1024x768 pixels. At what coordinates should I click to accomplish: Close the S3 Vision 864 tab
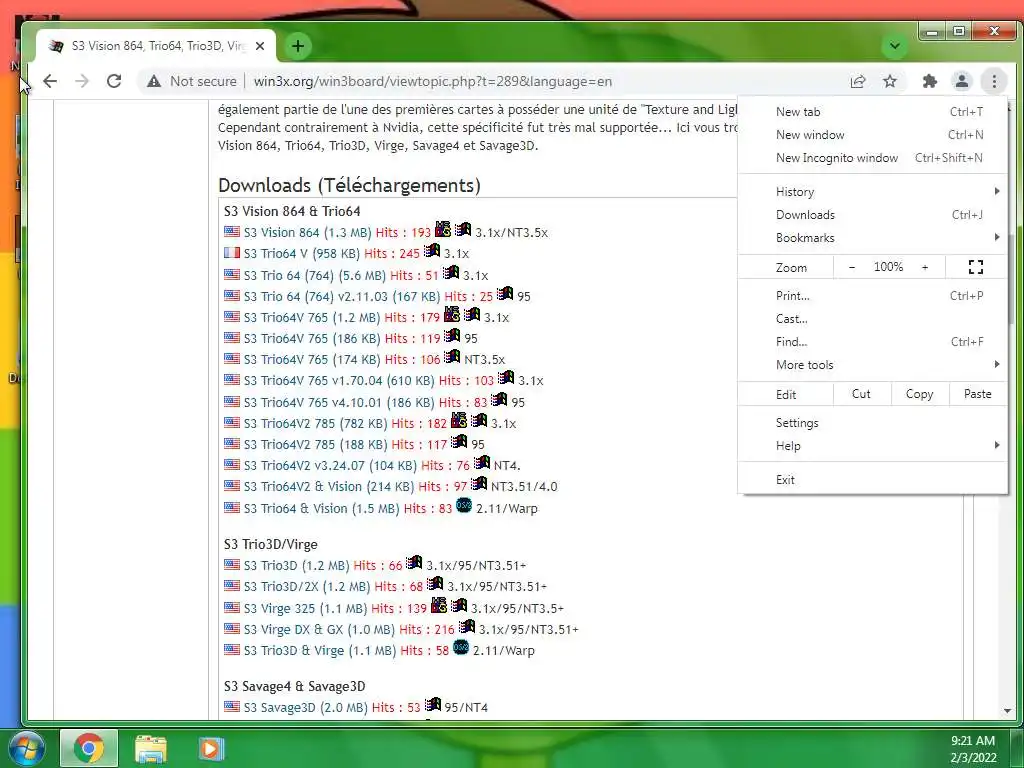click(x=260, y=46)
